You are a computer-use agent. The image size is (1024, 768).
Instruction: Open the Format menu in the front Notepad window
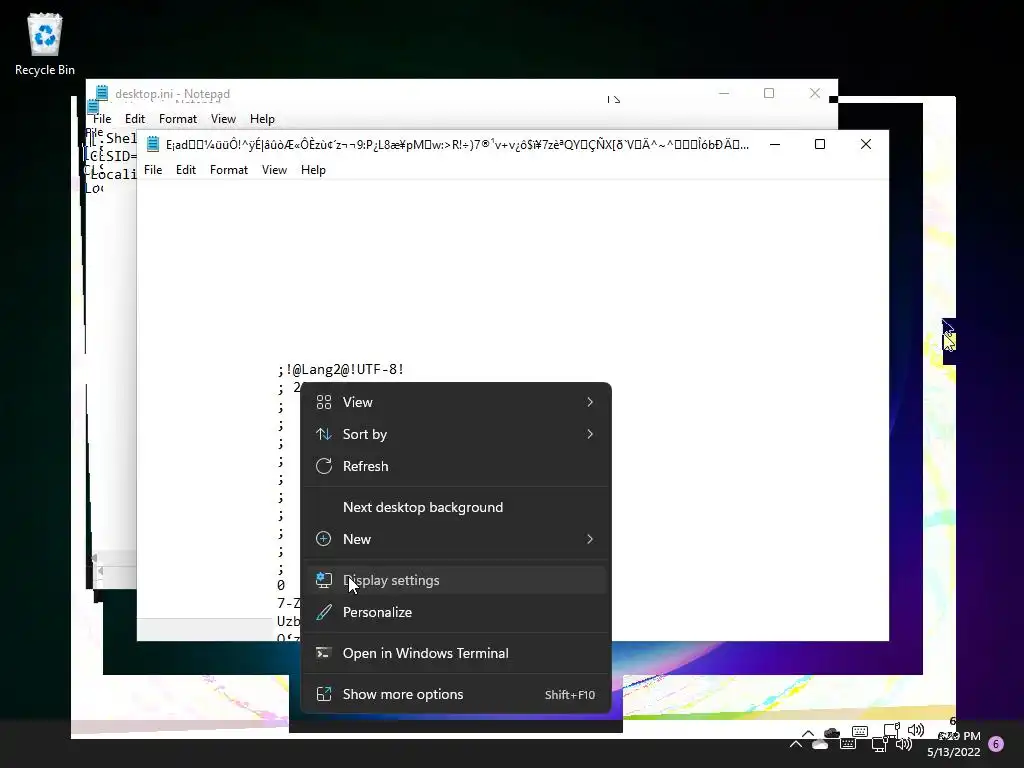(229, 170)
